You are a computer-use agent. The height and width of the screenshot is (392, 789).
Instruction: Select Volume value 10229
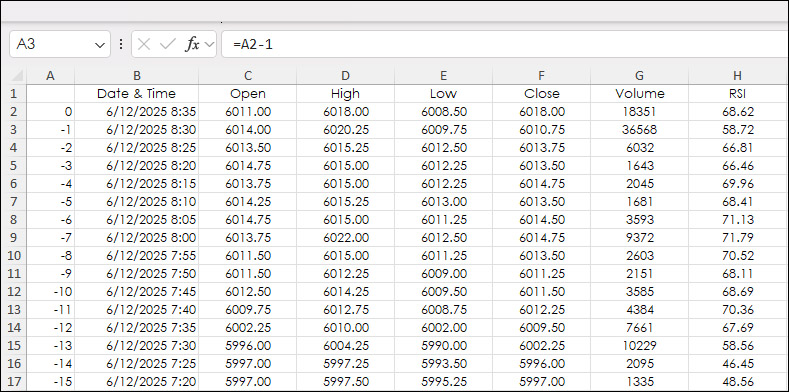[639, 346]
